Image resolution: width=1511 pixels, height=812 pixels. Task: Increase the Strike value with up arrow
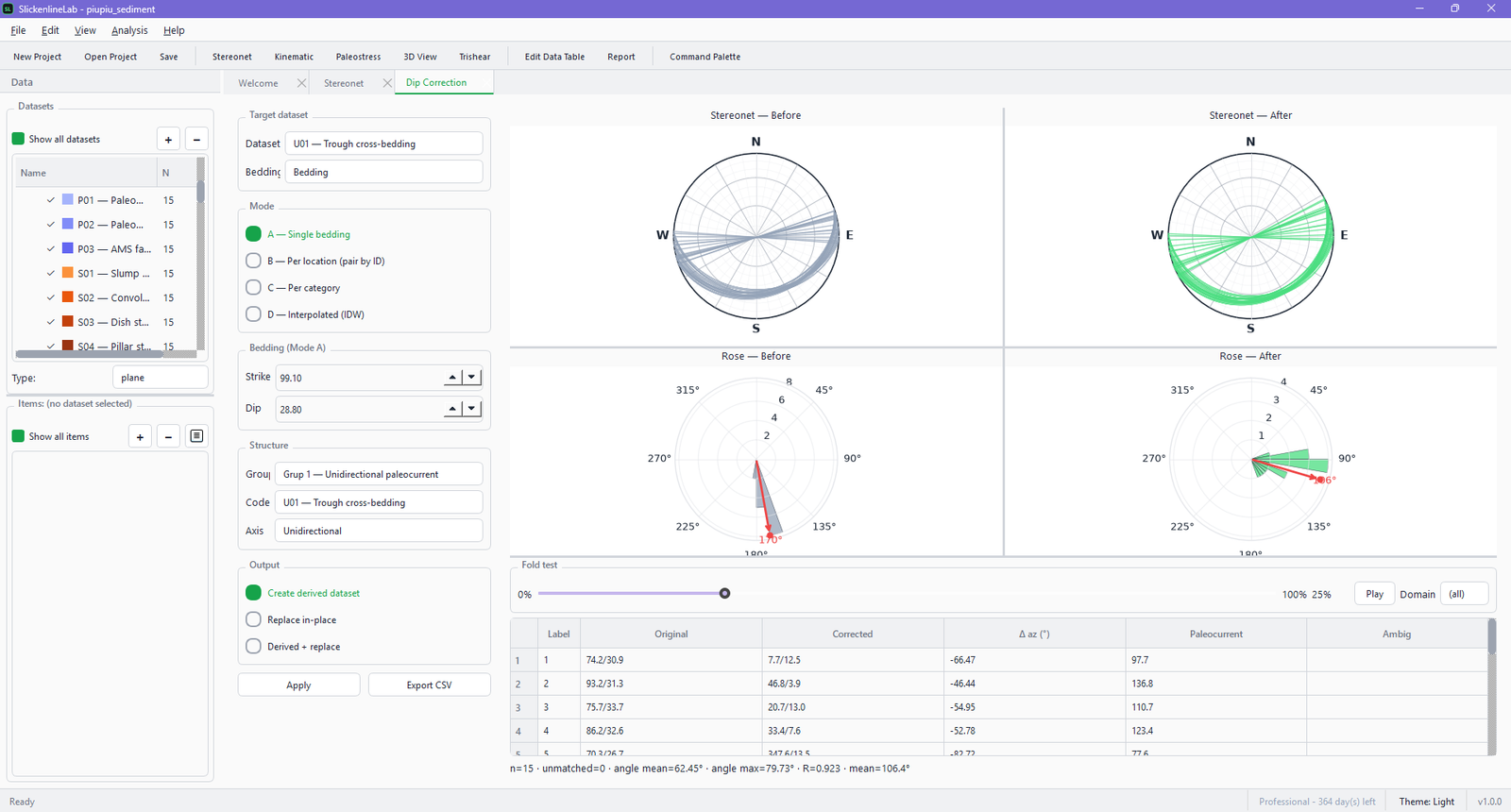(x=452, y=378)
